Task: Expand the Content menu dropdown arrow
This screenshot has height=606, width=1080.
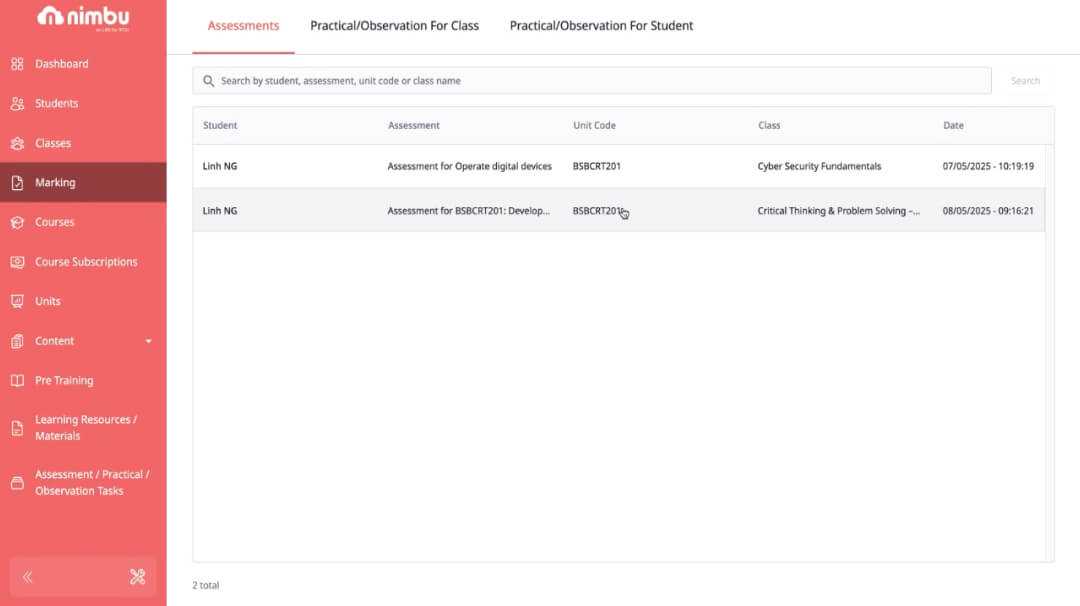Action: pos(149,341)
